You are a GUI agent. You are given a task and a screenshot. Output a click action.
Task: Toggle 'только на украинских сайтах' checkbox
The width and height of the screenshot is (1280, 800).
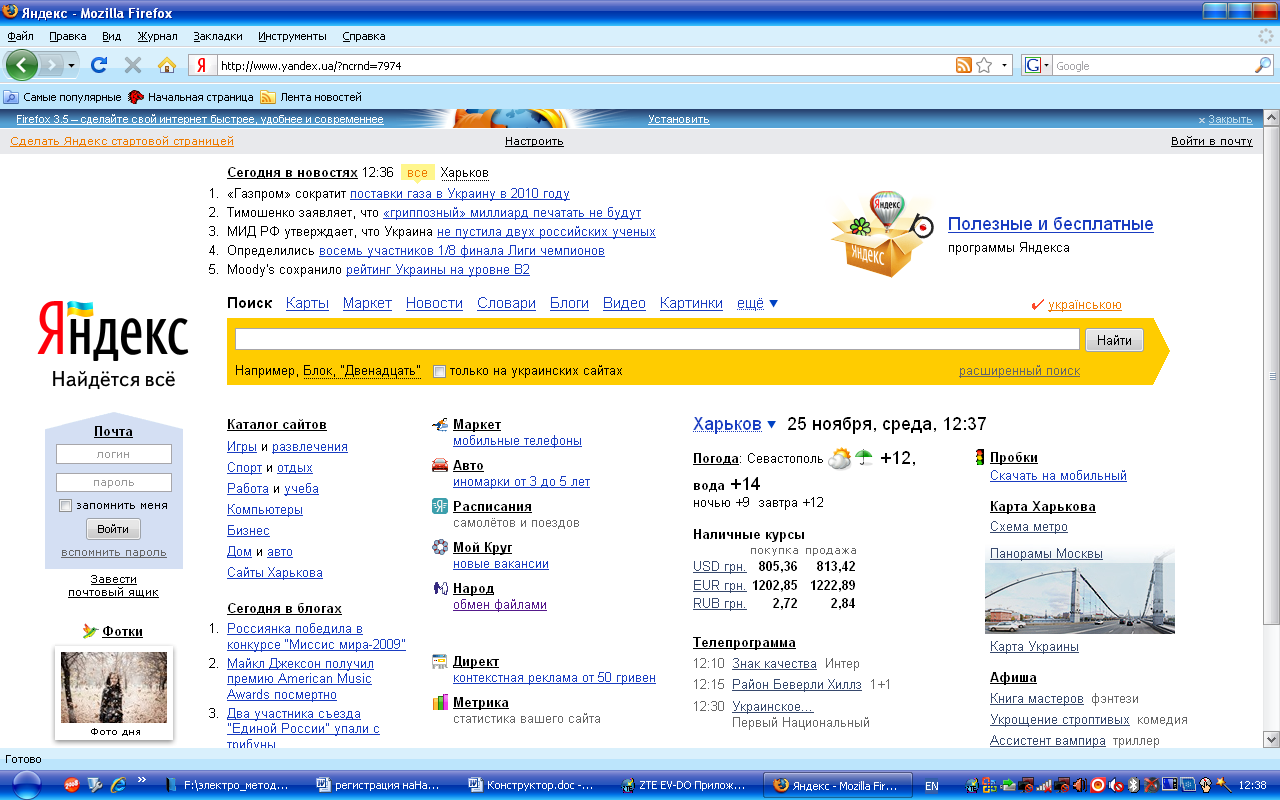pyautogui.click(x=439, y=371)
